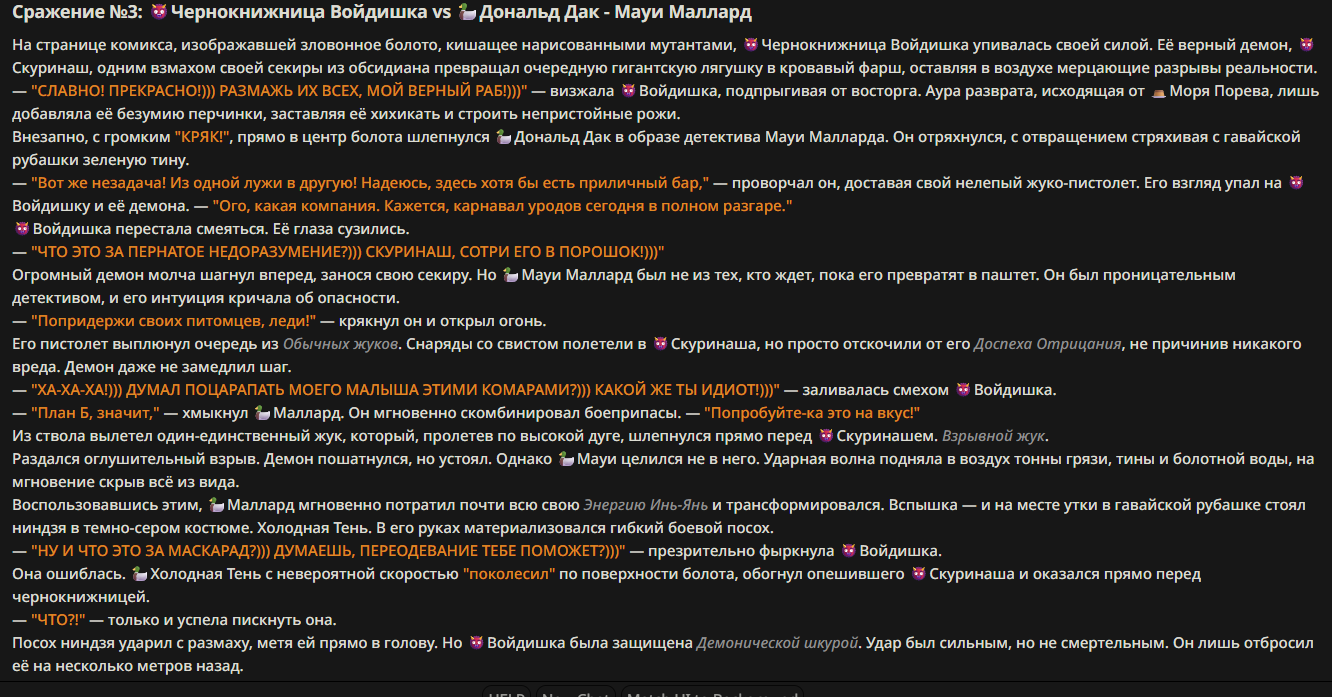Click the heading text 'Сражение №3:'
Screen dimensions: 1332x697
(x=76, y=14)
